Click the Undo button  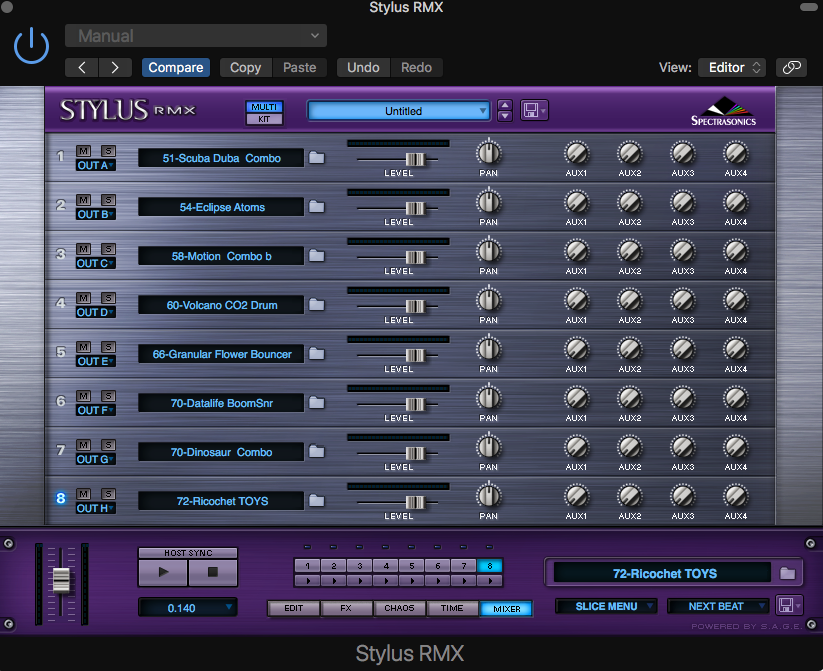click(x=363, y=67)
